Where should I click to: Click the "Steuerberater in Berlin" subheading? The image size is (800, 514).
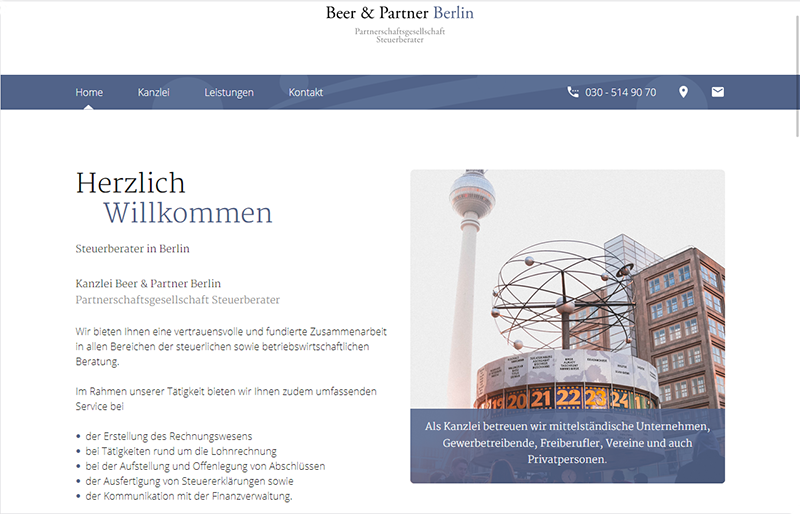132,248
